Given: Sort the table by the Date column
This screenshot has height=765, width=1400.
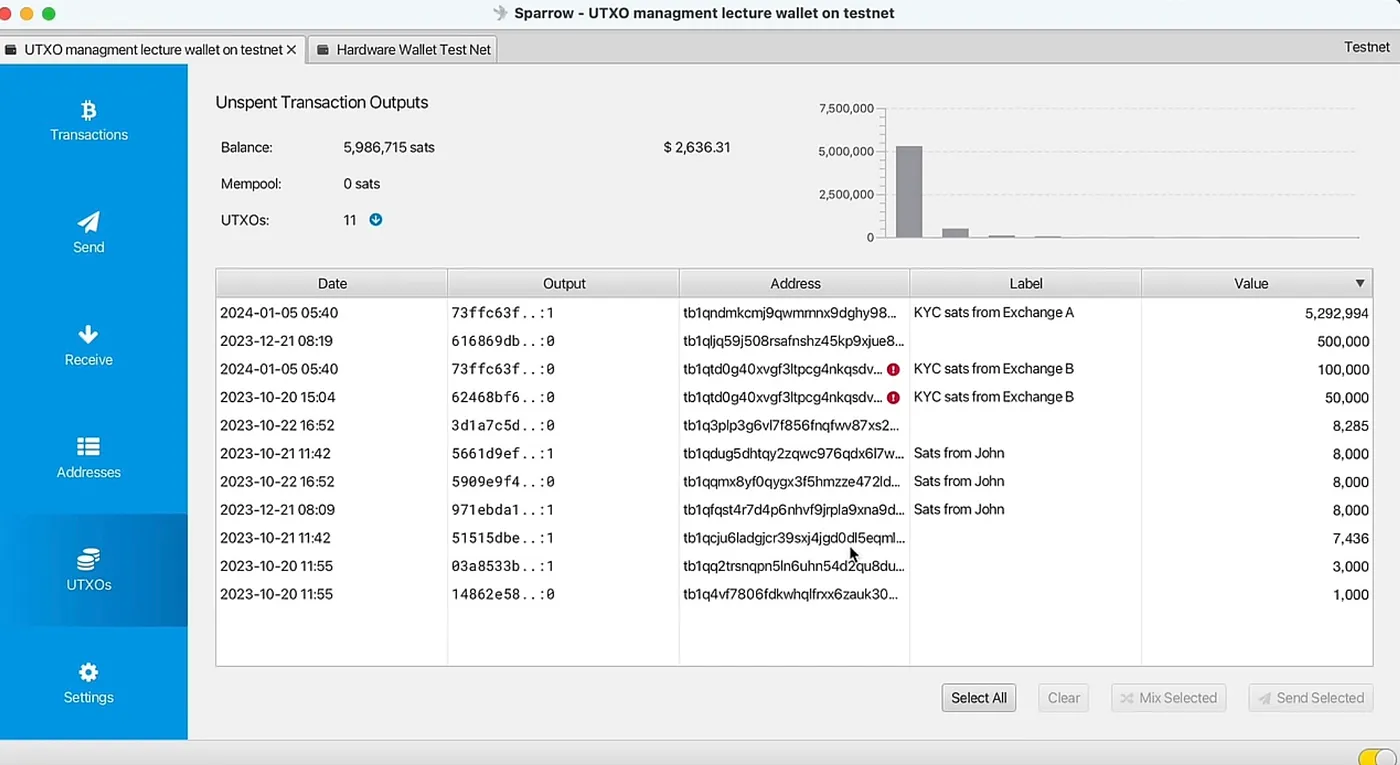Looking at the screenshot, I should 332,284.
